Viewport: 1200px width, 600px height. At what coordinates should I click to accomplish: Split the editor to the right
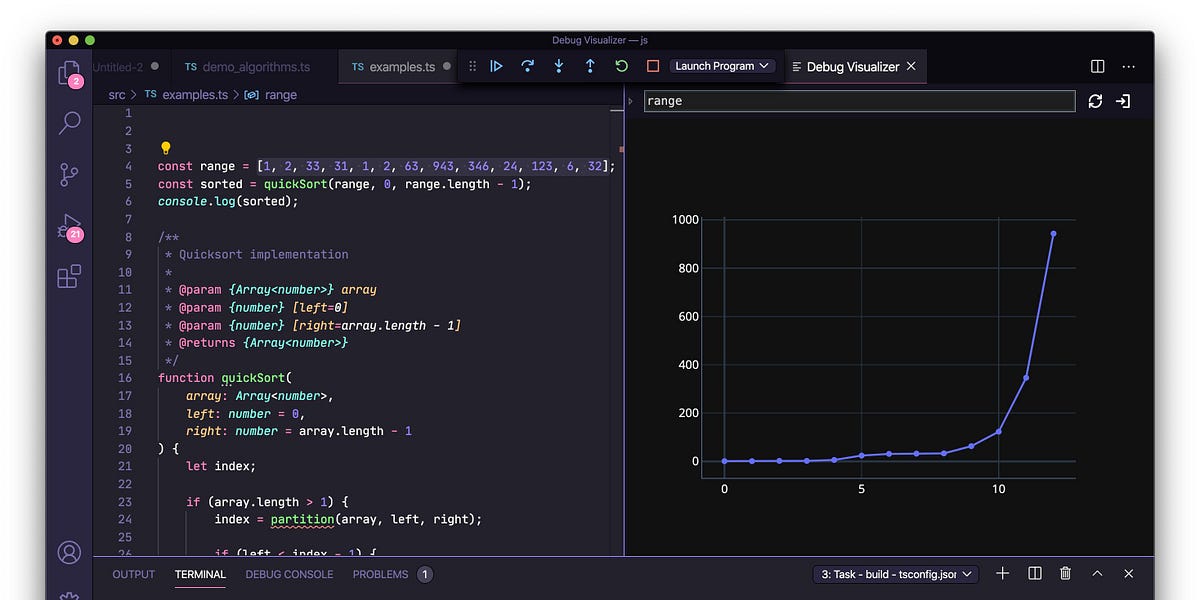coord(1098,66)
